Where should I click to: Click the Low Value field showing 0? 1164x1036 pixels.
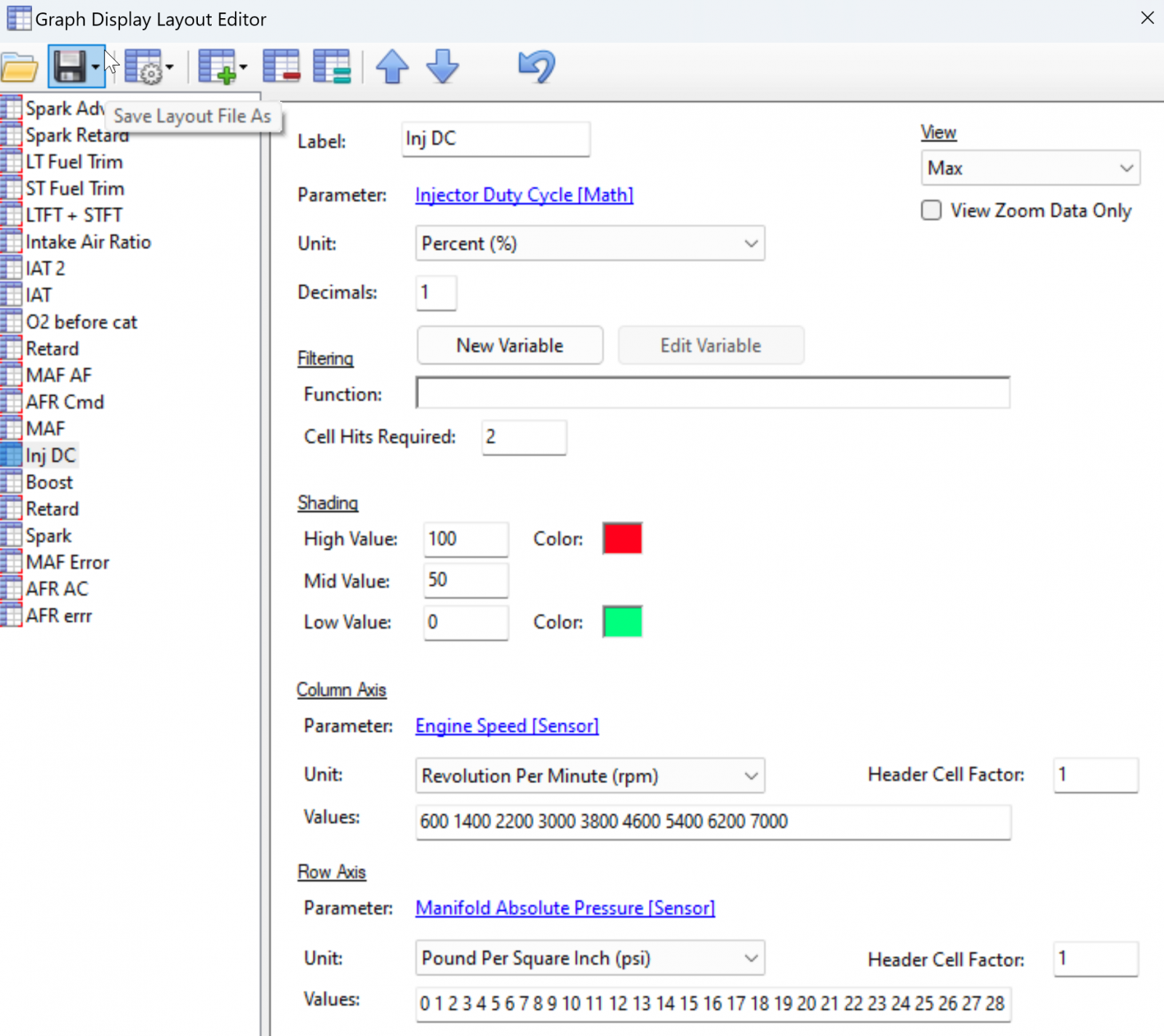point(466,623)
